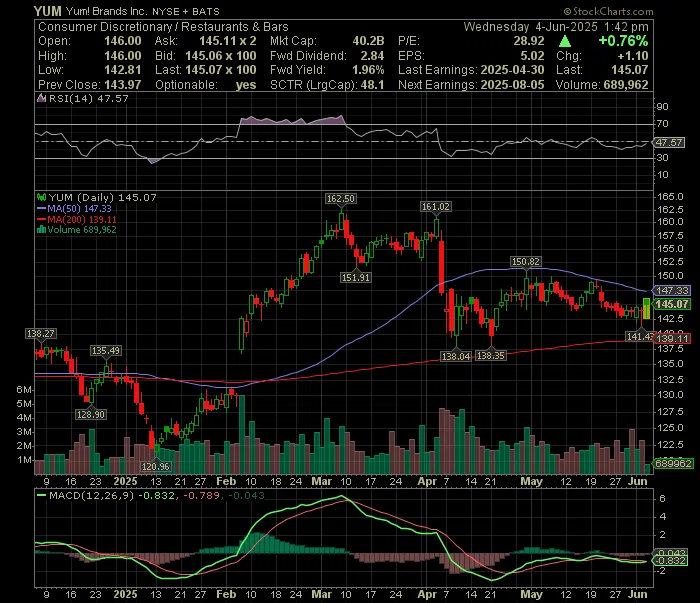Click the Optionable value yes
This screenshot has width=700, height=603.
pos(246,85)
